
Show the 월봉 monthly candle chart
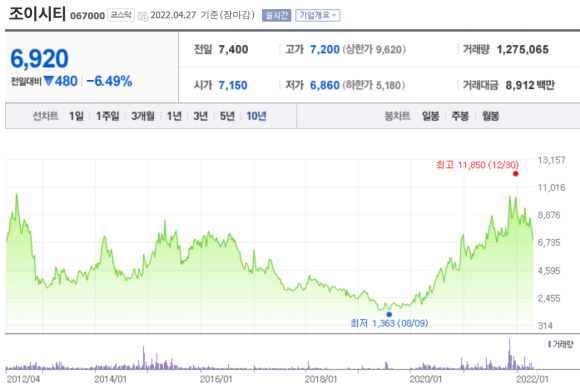pos(490,116)
